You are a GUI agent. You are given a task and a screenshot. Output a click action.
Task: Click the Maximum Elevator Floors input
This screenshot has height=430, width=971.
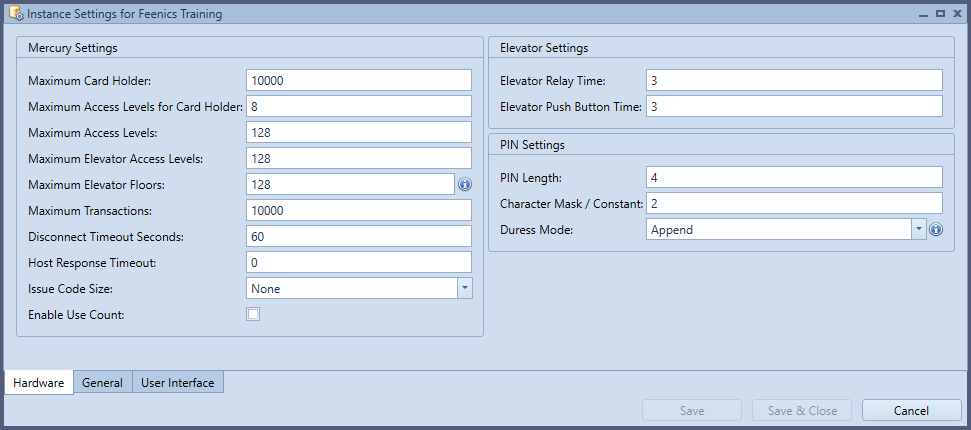(x=351, y=184)
